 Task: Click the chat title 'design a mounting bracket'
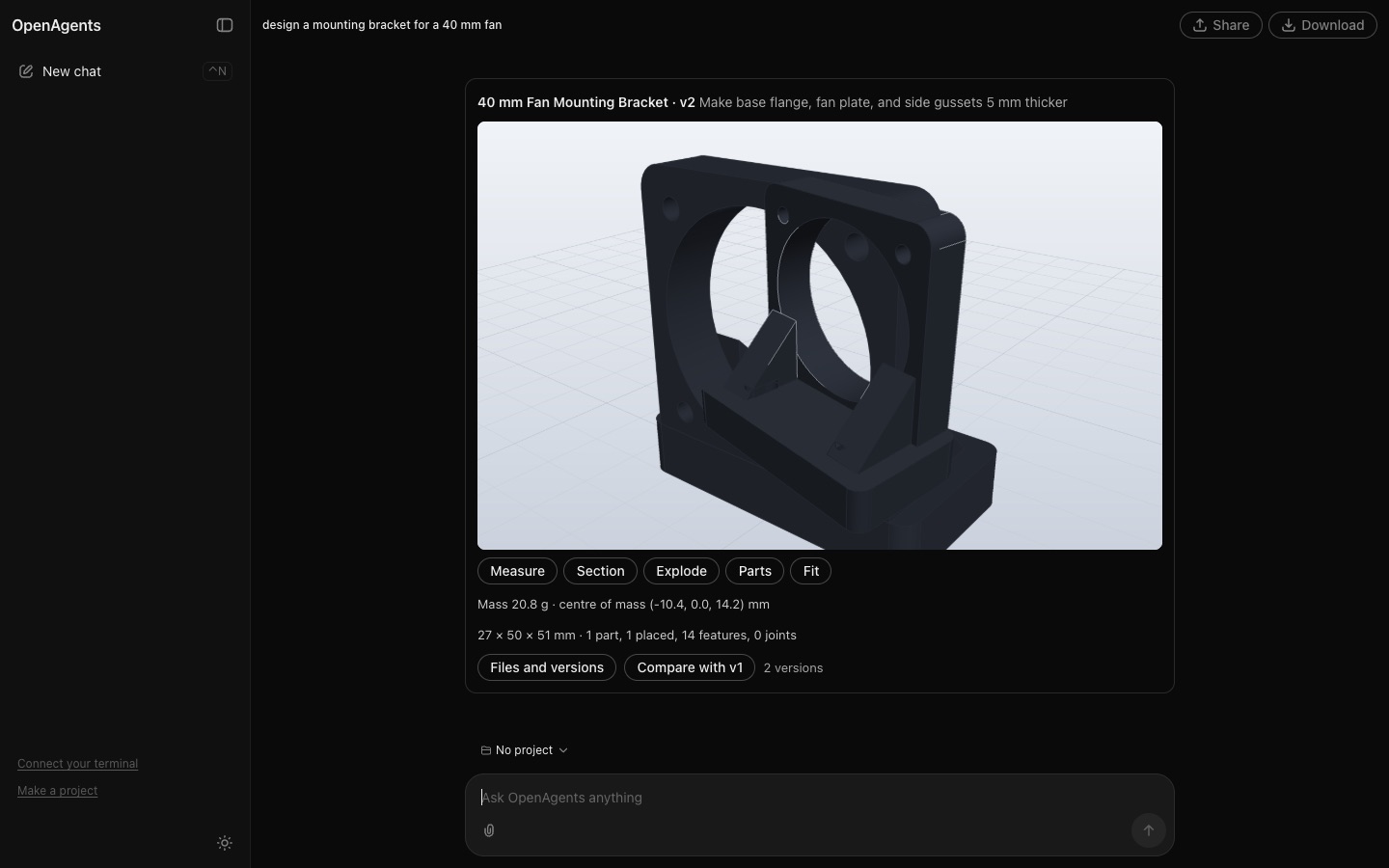point(382,25)
